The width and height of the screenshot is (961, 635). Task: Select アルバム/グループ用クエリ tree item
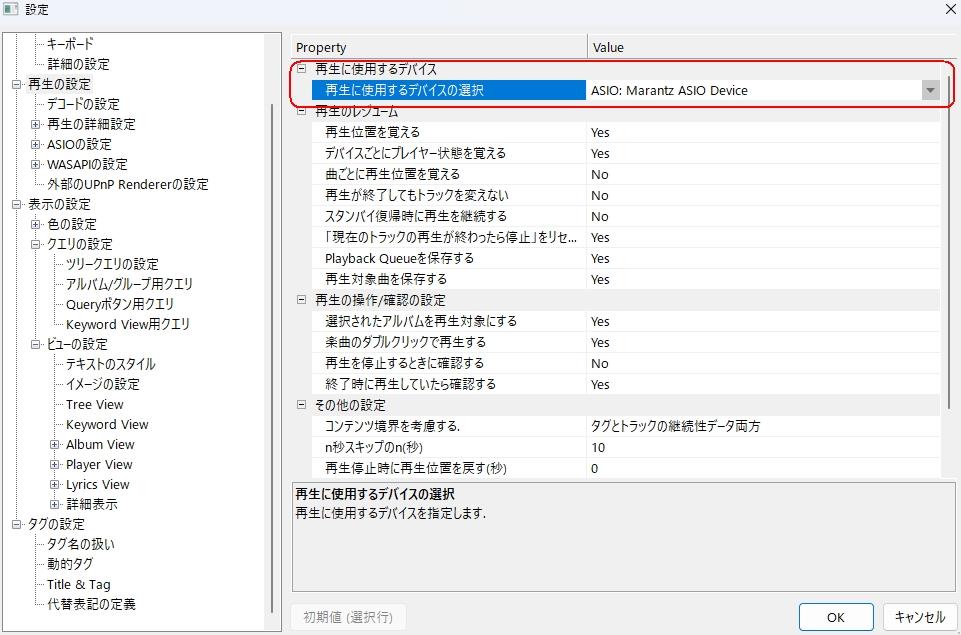coord(129,284)
